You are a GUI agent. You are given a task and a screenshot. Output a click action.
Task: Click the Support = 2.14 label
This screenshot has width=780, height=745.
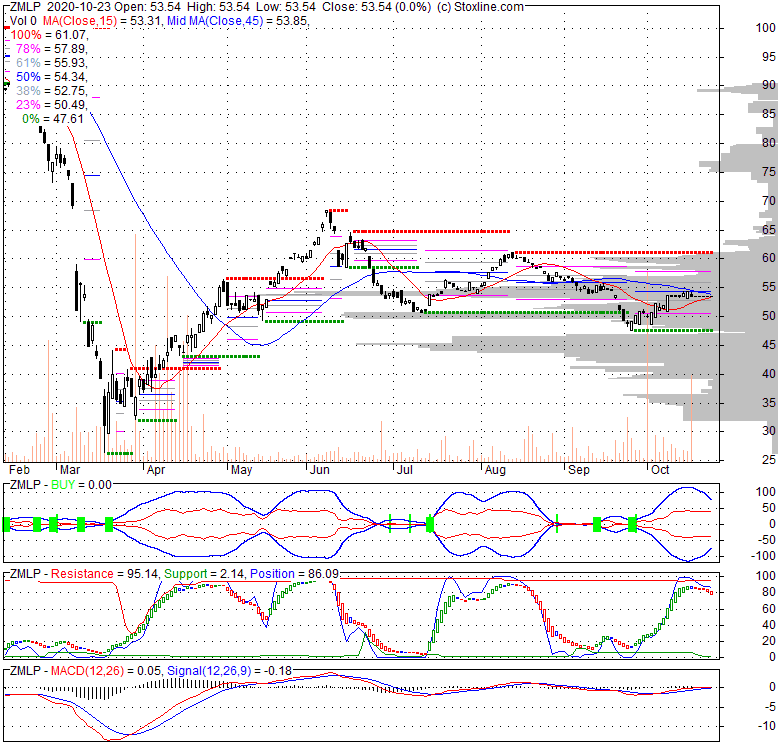click(204, 573)
